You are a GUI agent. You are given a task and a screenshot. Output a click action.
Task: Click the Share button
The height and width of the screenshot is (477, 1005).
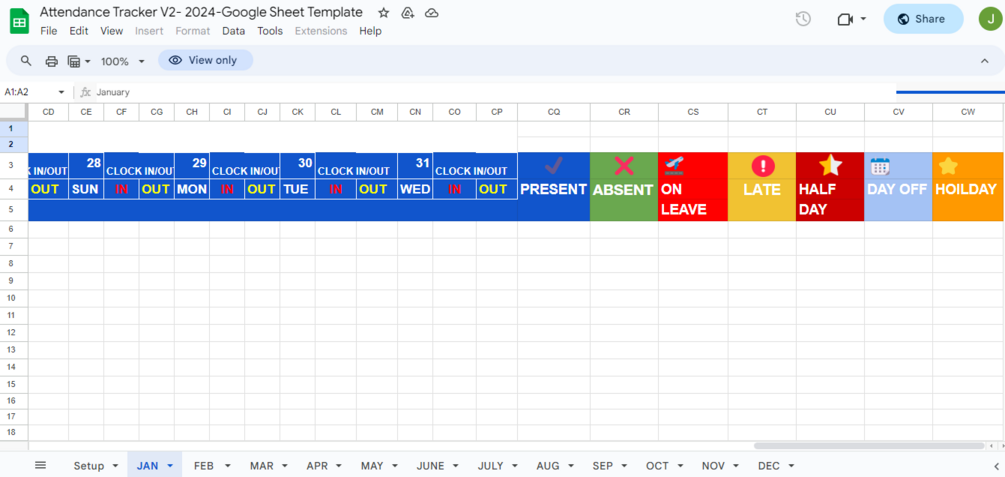pyautogui.click(x=922, y=19)
